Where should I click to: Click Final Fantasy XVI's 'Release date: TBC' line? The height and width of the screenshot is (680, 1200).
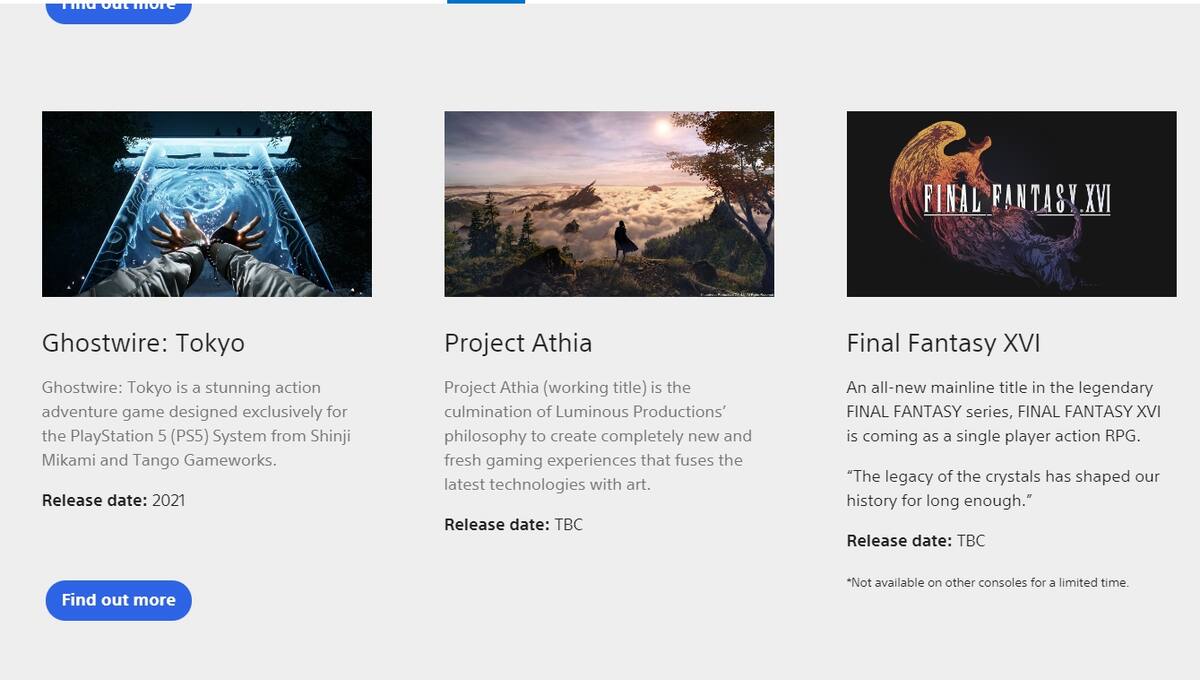click(916, 541)
